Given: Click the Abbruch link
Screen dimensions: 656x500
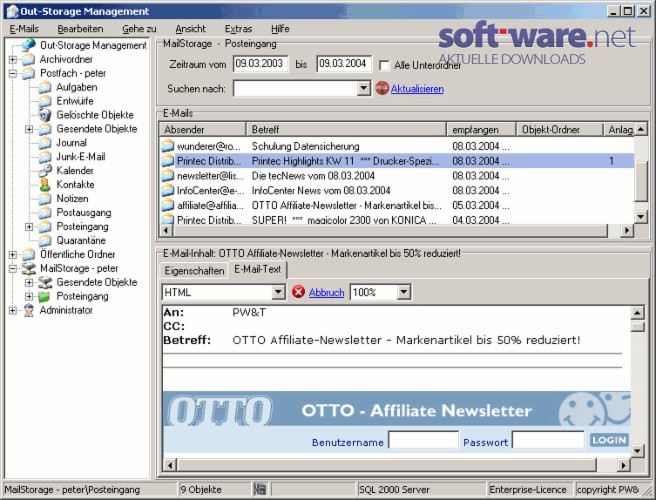Looking at the screenshot, I should coord(326,292).
